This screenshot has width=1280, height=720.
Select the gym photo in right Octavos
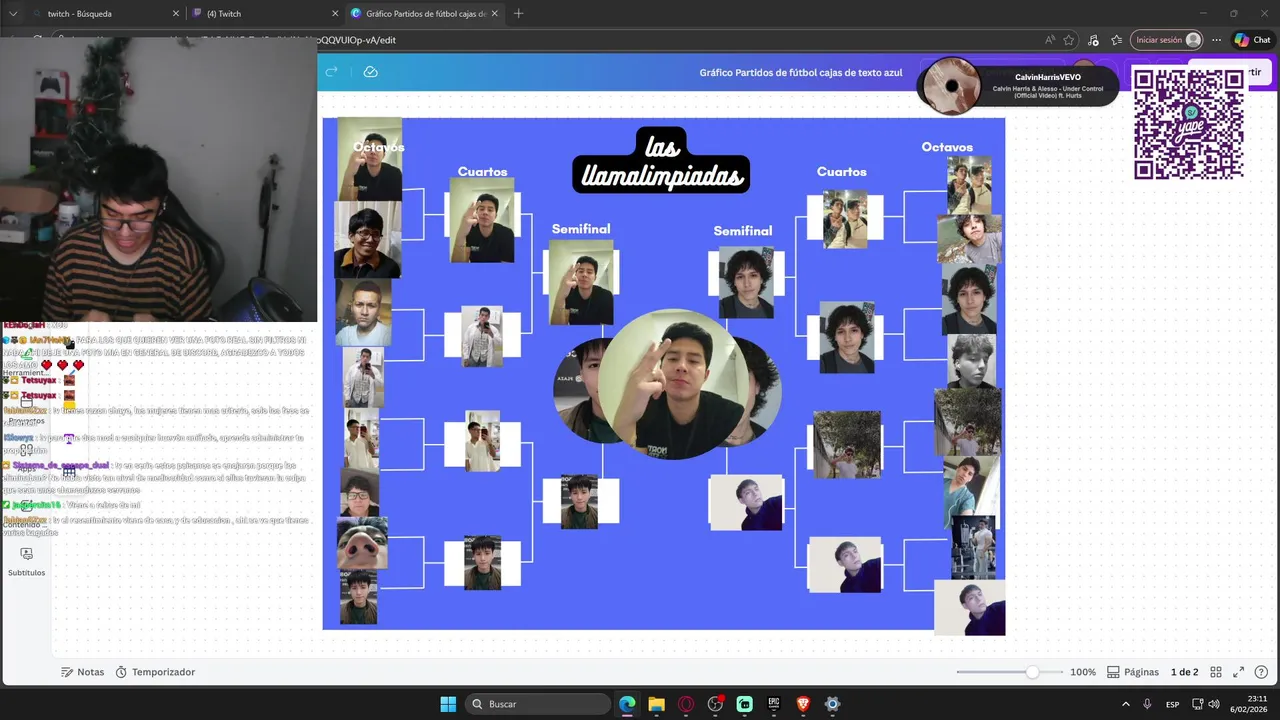tap(973, 548)
